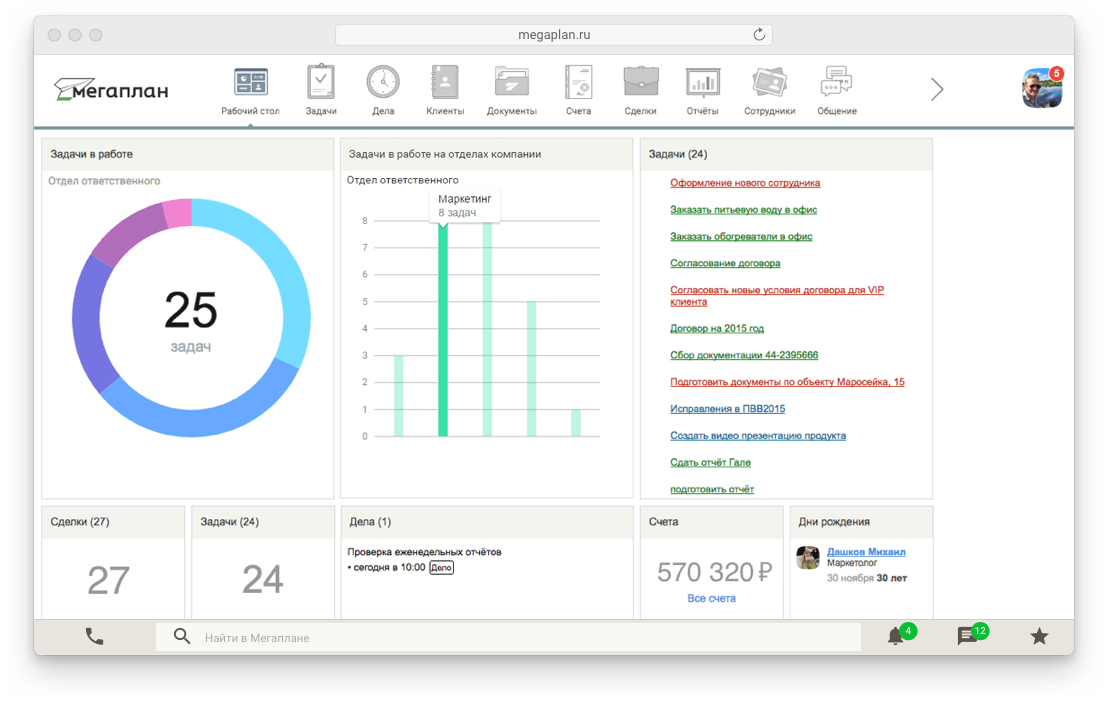The image size is (1116, 706).
Task: Click the favorites star icon
Action: pos(1039,636)
